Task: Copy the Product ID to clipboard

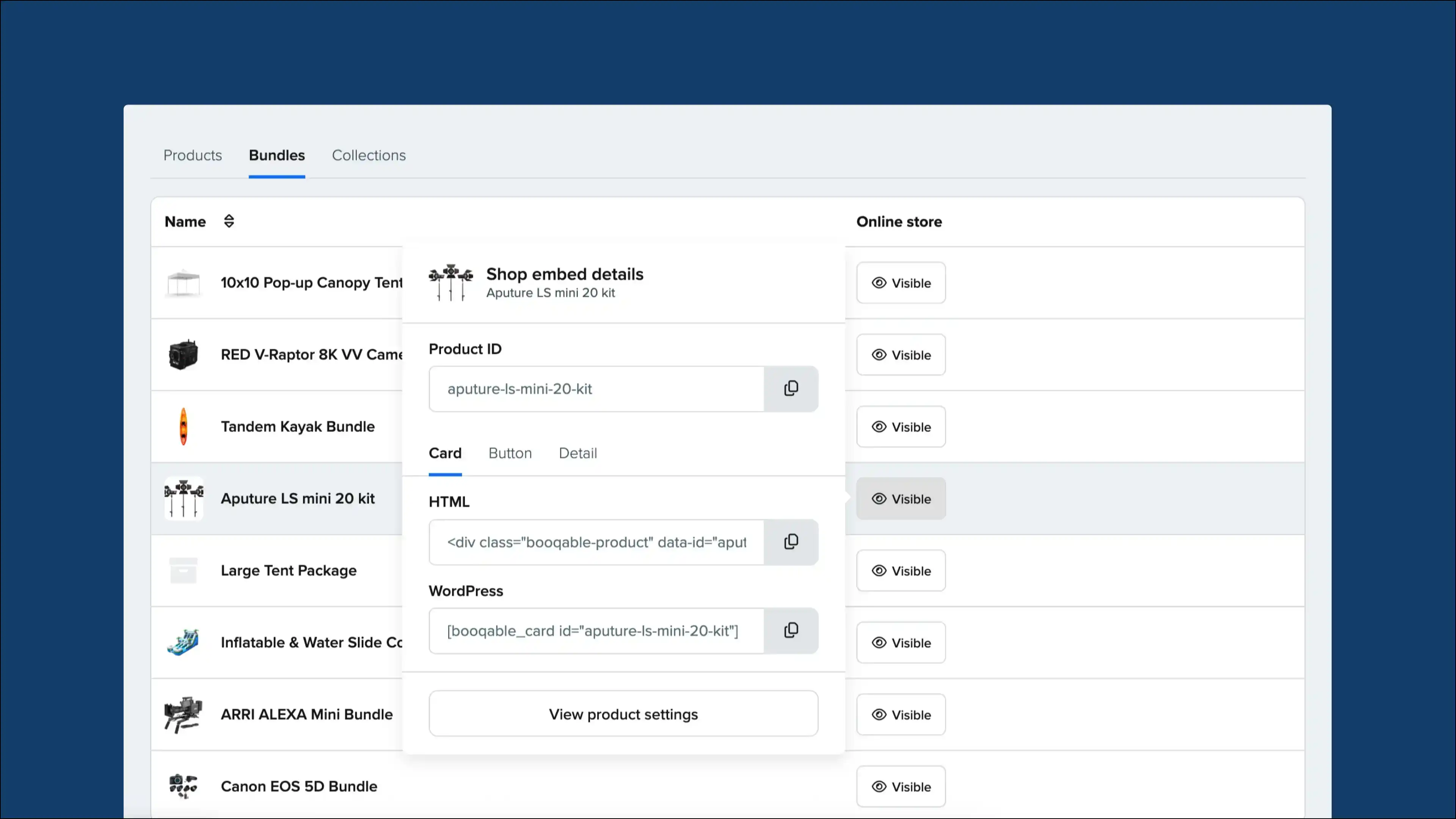Action: click(791, 388)
